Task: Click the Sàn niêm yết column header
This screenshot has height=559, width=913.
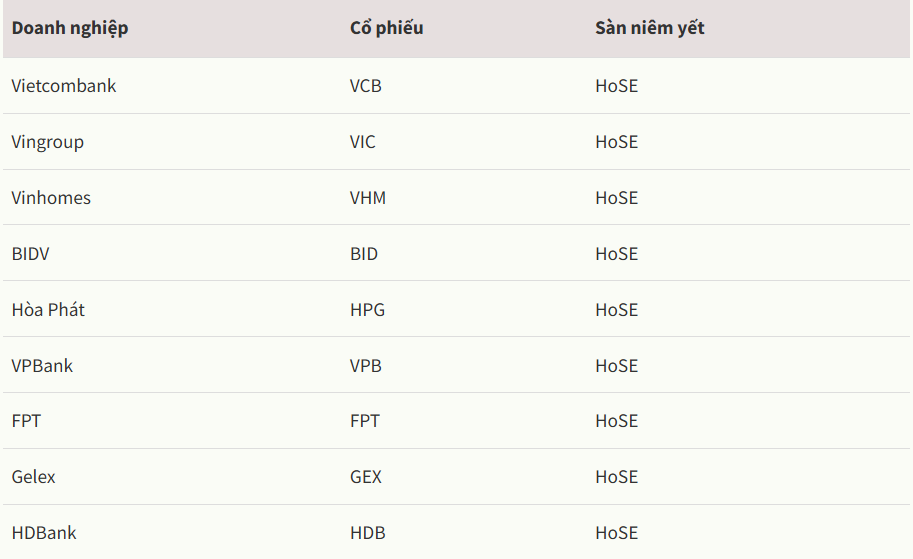Action: point(650,28)
